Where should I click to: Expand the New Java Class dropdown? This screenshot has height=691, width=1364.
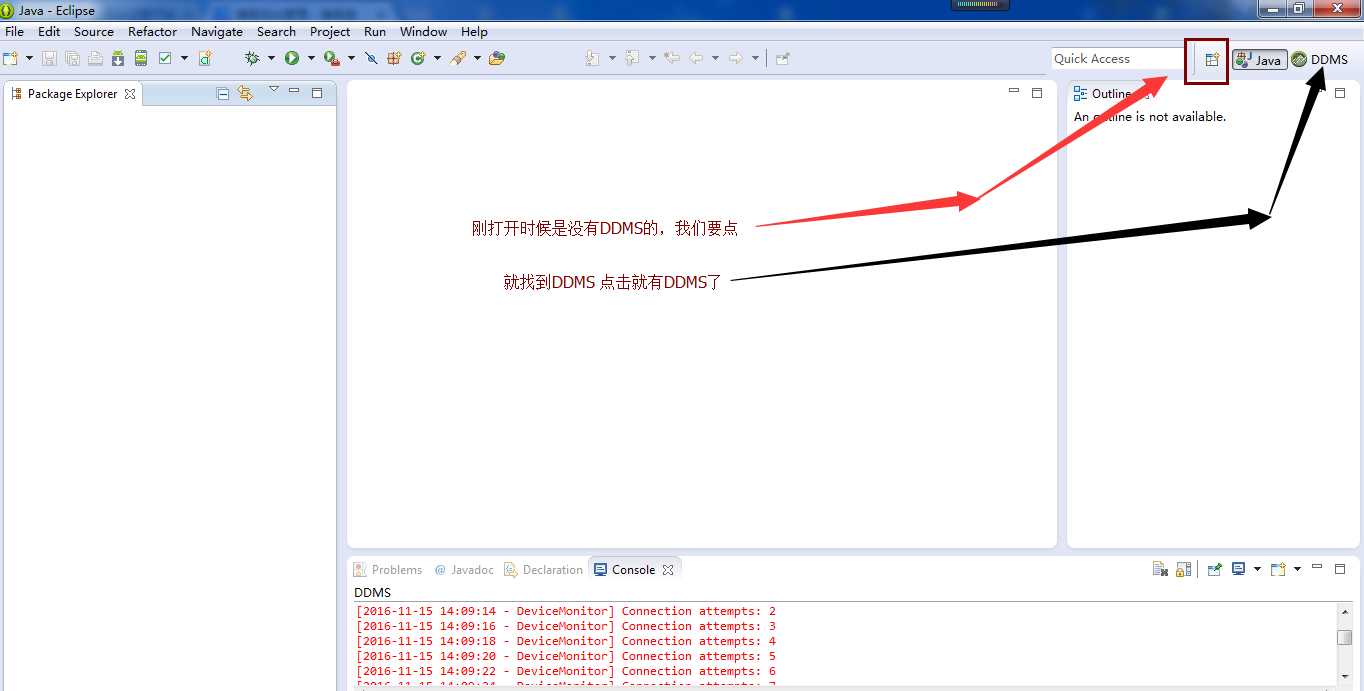pyautogui.click(x=437, y=58)
